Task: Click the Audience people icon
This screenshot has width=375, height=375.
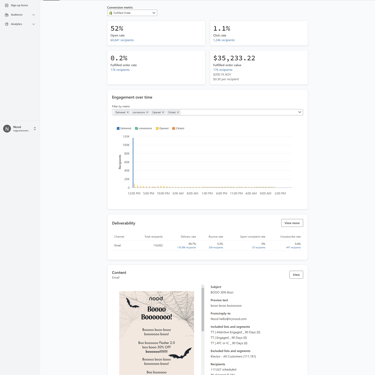Action: (x=7, y=15)
